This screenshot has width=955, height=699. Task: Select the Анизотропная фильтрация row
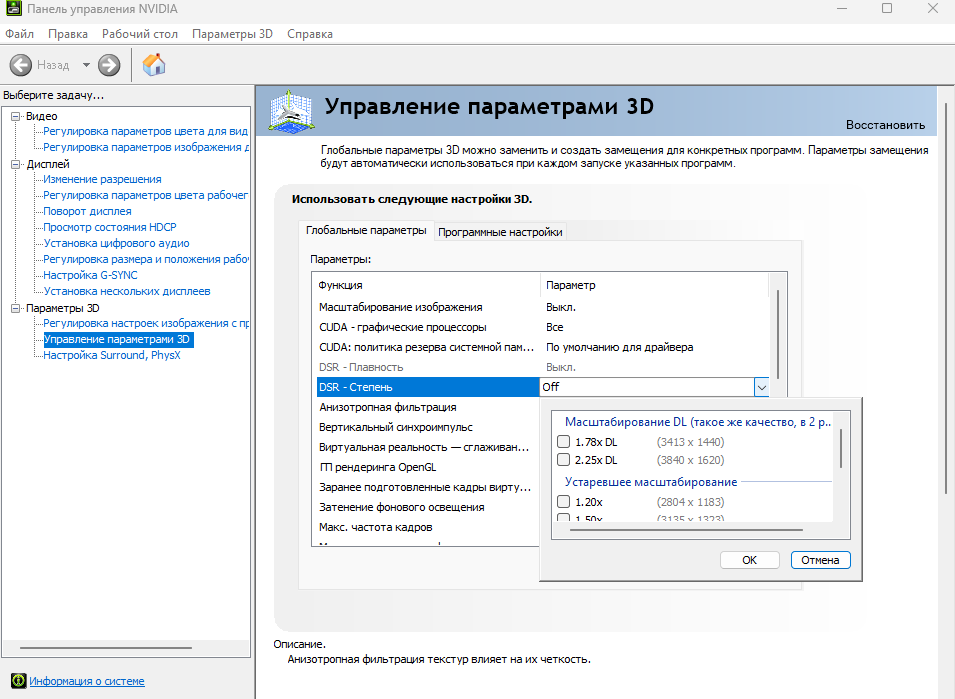(x=387, y=407)
